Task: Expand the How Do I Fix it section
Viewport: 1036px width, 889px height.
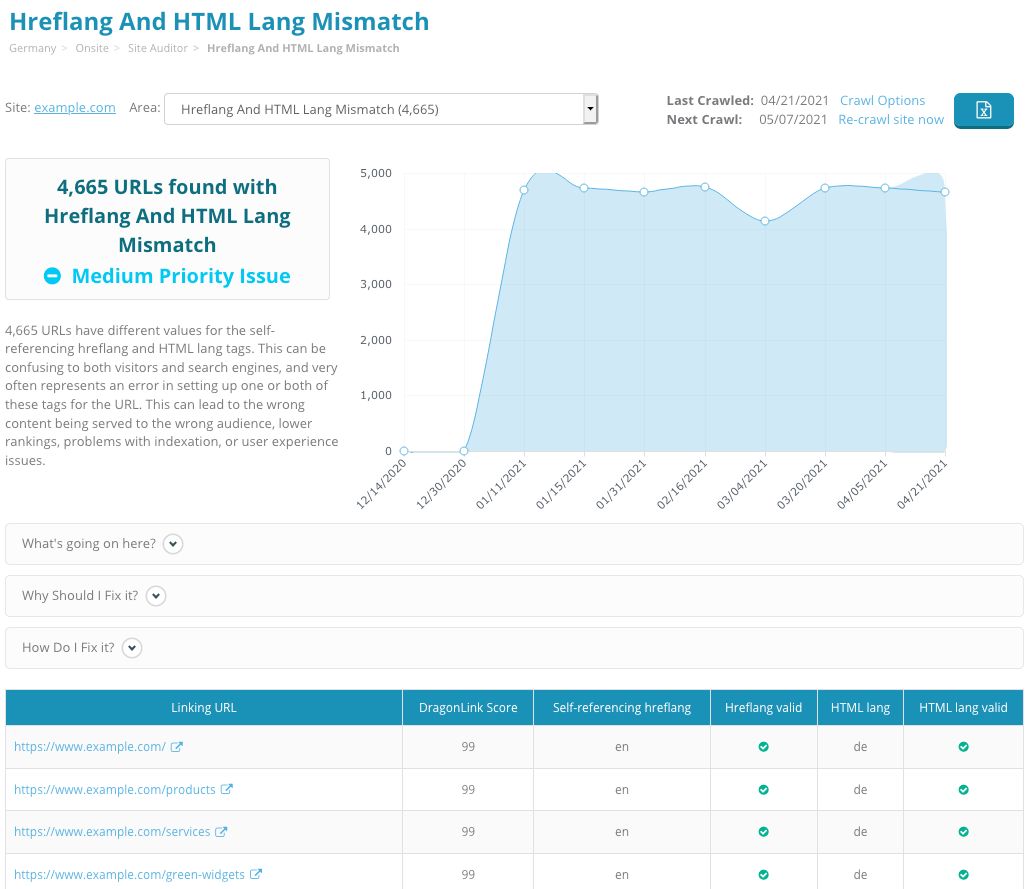Action: click(131, 647)
